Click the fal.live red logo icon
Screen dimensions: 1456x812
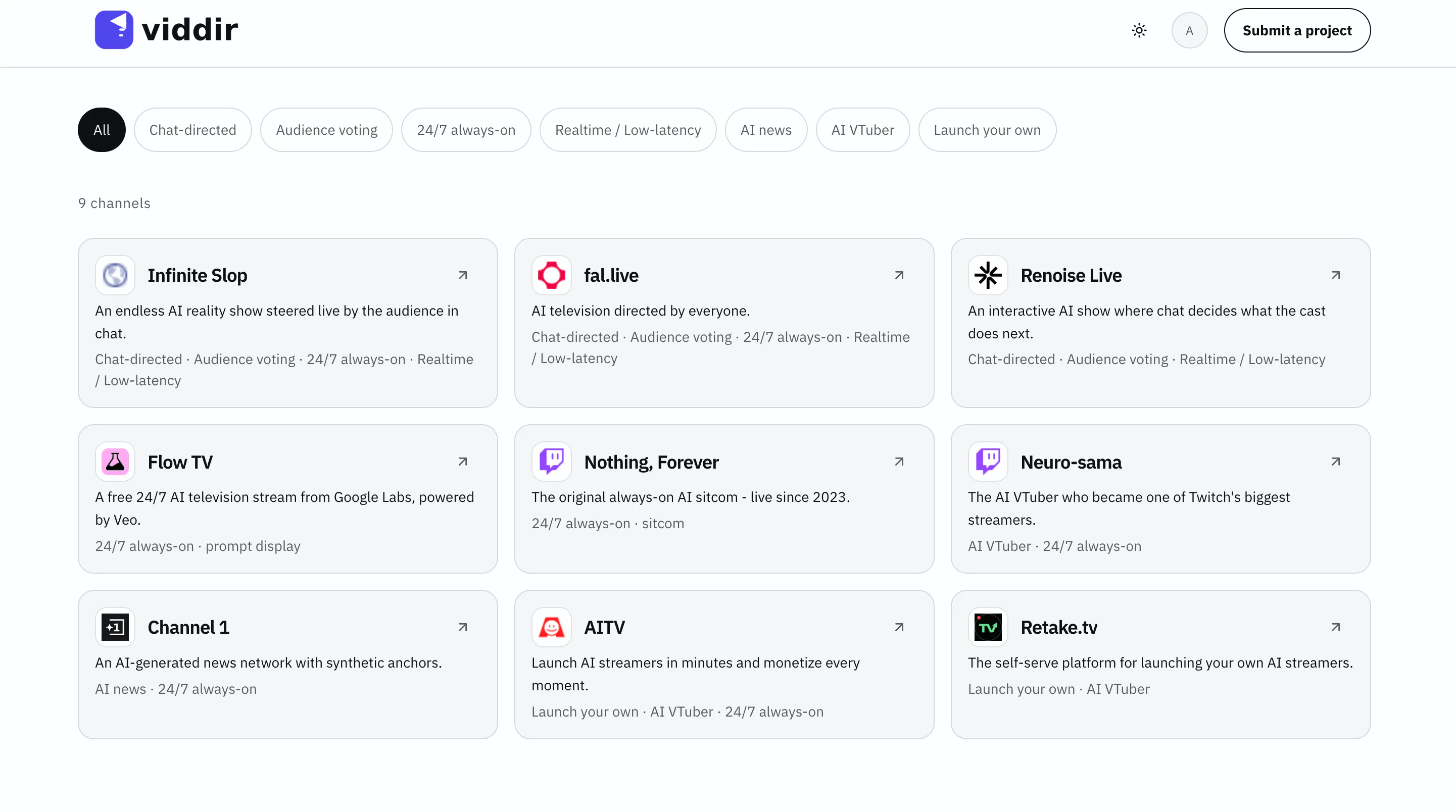[552, 275]
